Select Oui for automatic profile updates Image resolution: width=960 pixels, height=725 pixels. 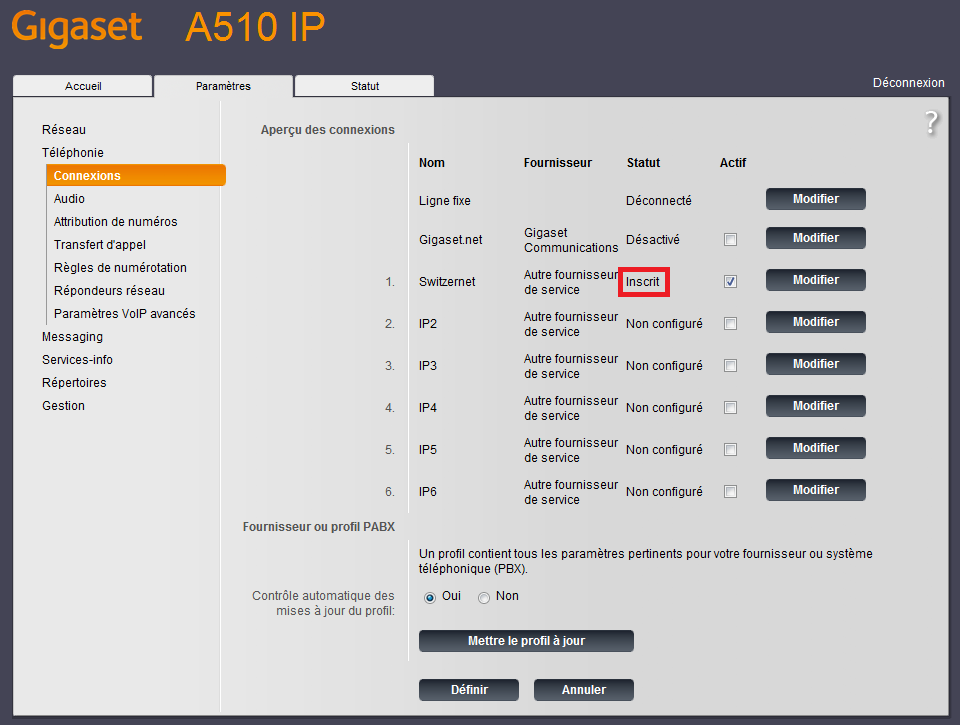430,597
